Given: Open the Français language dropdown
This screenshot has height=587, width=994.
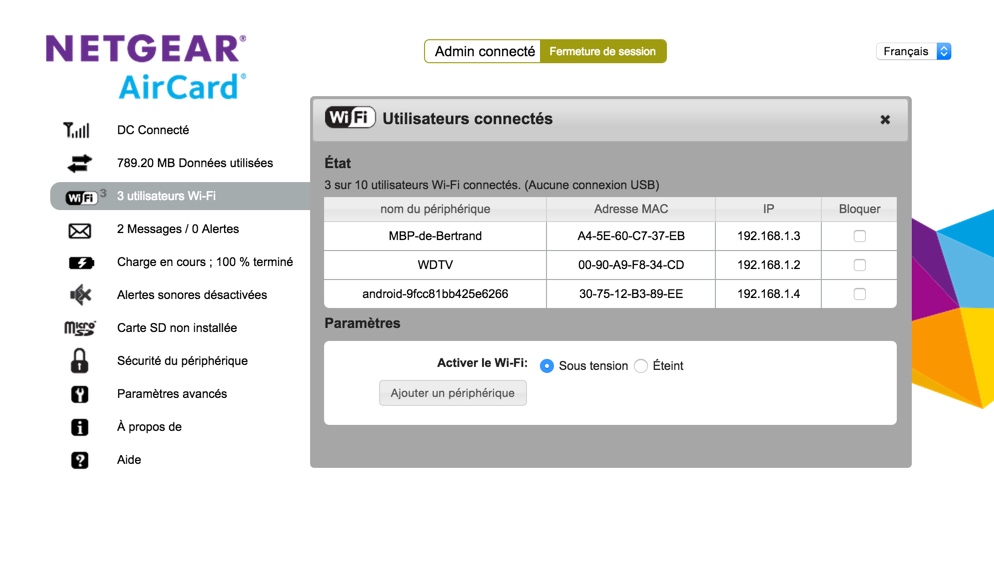Looking at the screenshot, I should (x=913, y=51).
